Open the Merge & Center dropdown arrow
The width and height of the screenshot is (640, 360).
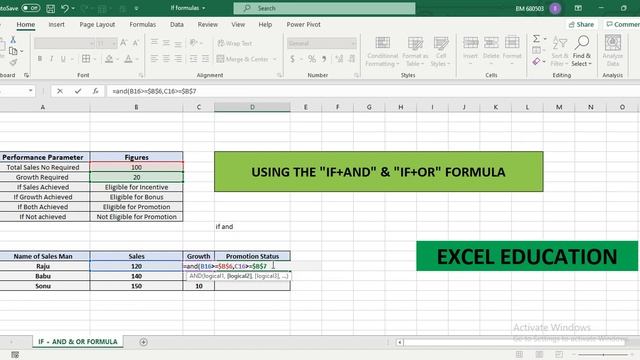[275, 59]
